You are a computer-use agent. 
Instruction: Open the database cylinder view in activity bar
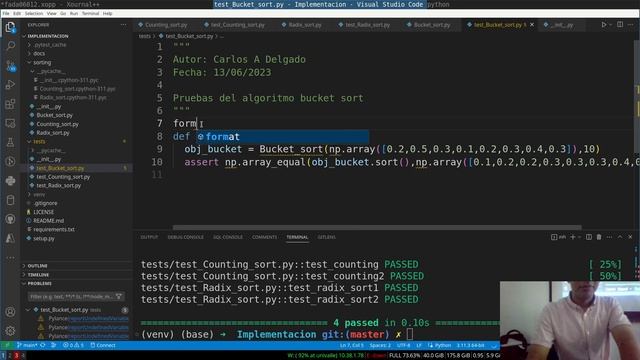[x=10, y=200]
